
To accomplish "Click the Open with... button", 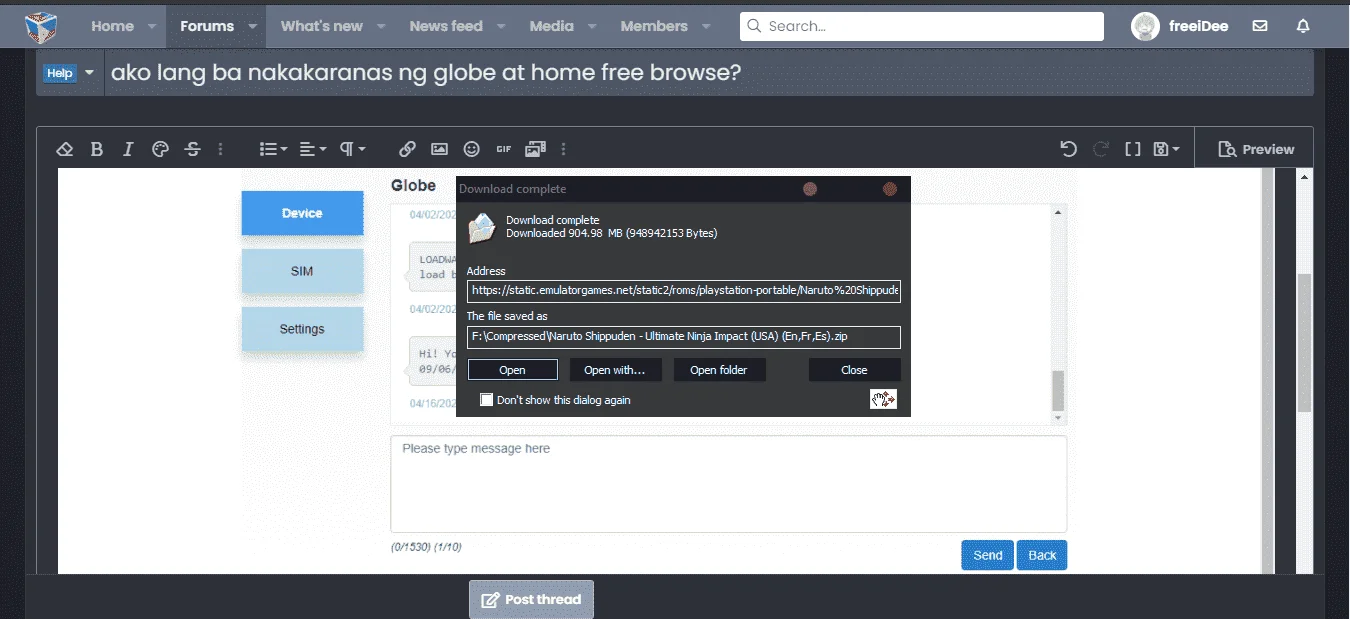I will pos(615,370).
